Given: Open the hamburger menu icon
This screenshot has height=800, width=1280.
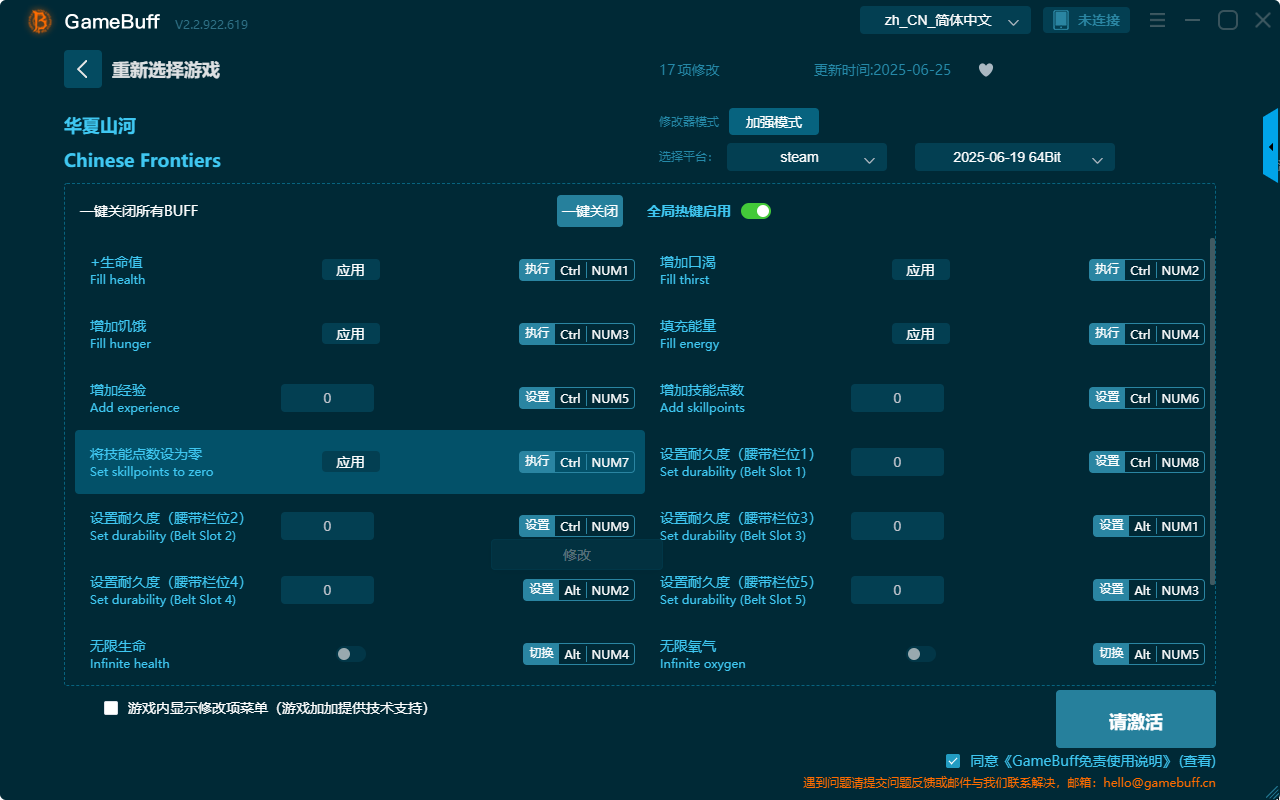Looking at the screenshot, I should tap(1157, 19).
